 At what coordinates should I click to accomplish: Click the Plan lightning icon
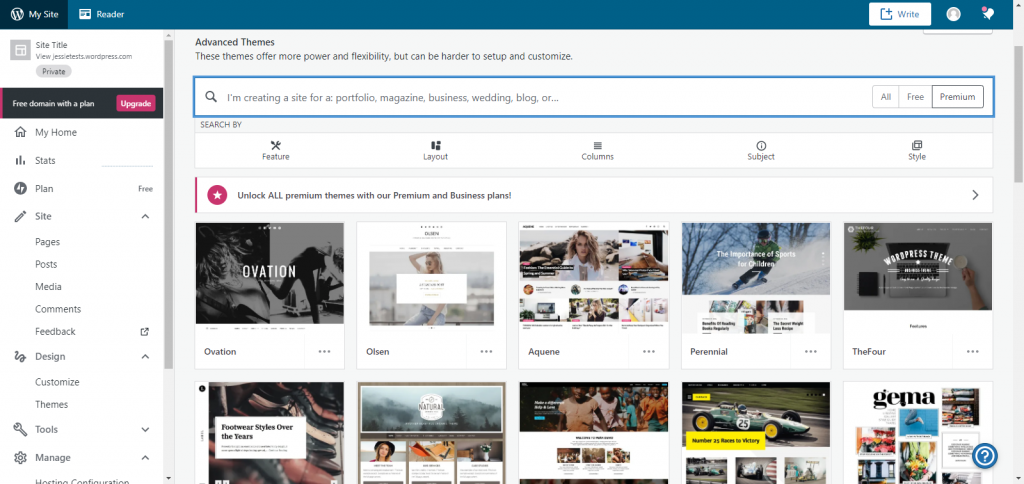[20, 189]
